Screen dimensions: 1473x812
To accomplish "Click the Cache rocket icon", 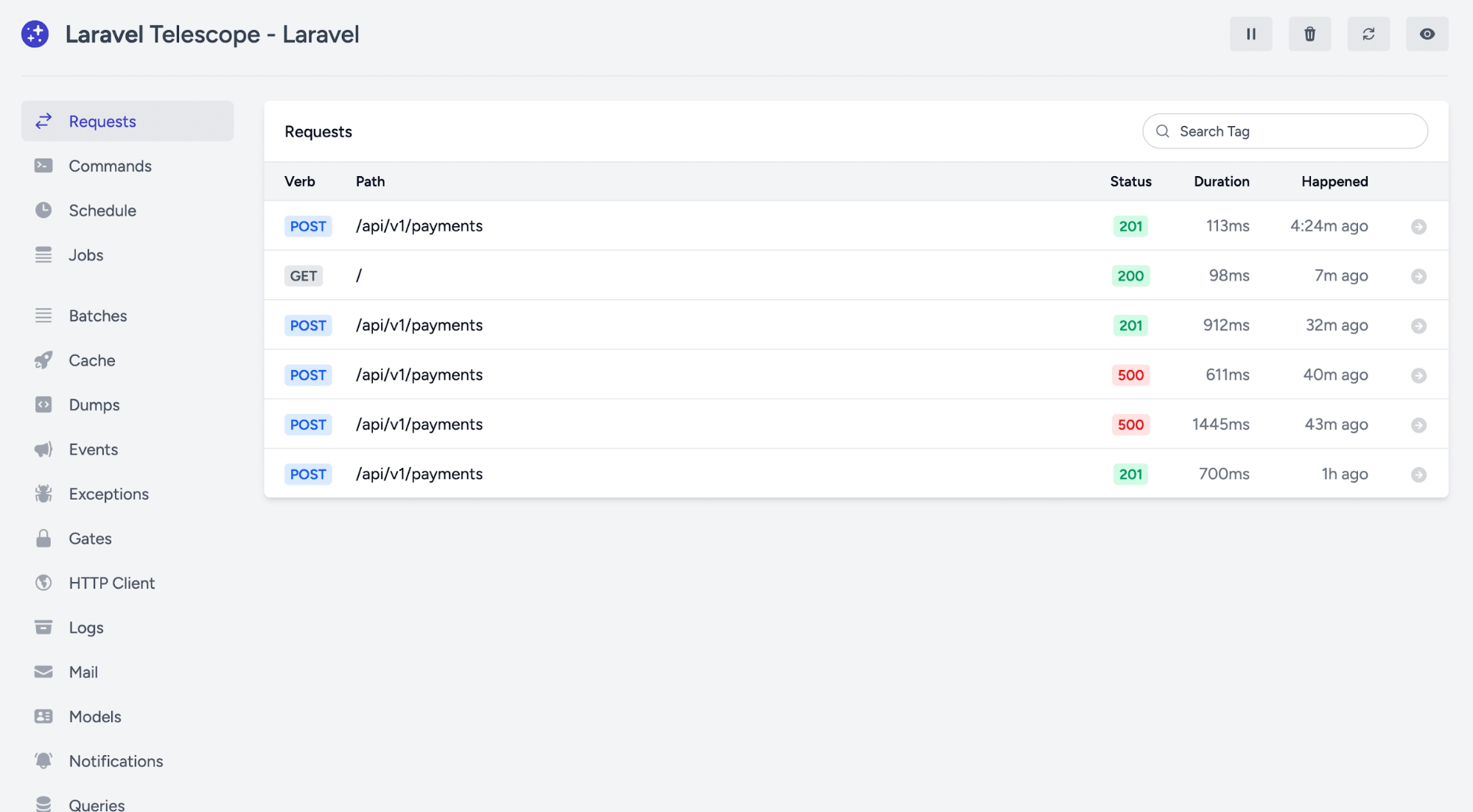I will point(43,360).
